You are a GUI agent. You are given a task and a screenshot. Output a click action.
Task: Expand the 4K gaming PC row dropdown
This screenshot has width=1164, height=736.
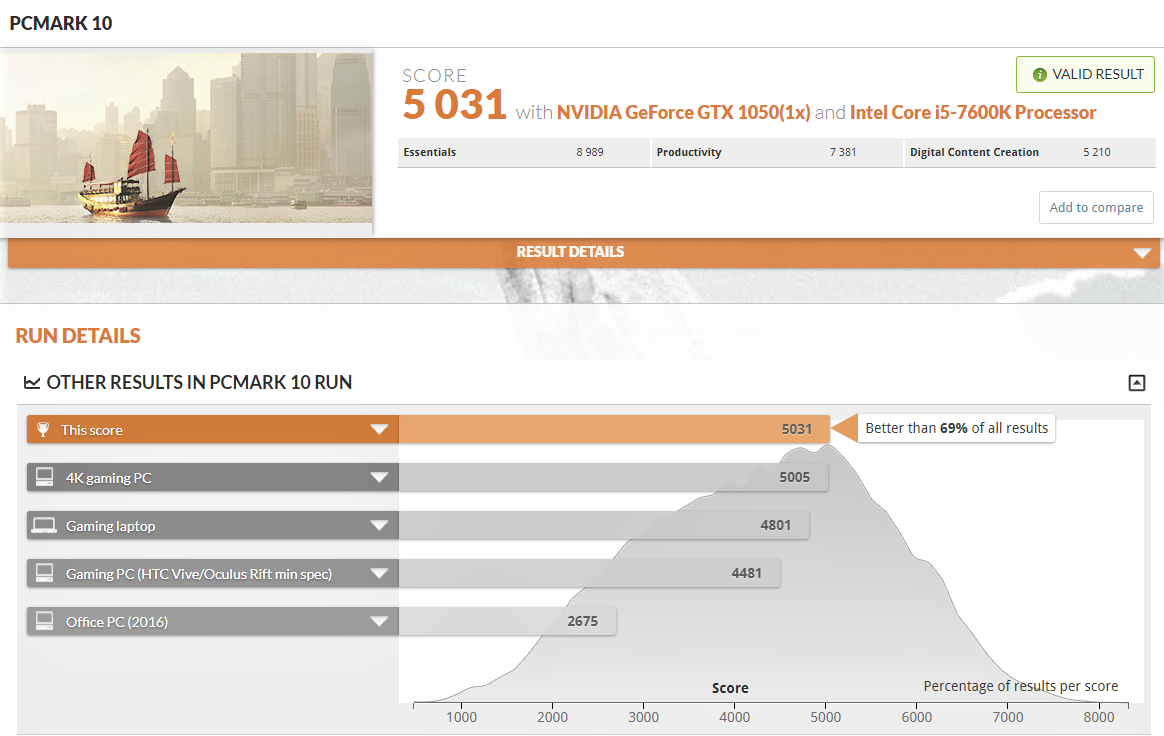379,478
